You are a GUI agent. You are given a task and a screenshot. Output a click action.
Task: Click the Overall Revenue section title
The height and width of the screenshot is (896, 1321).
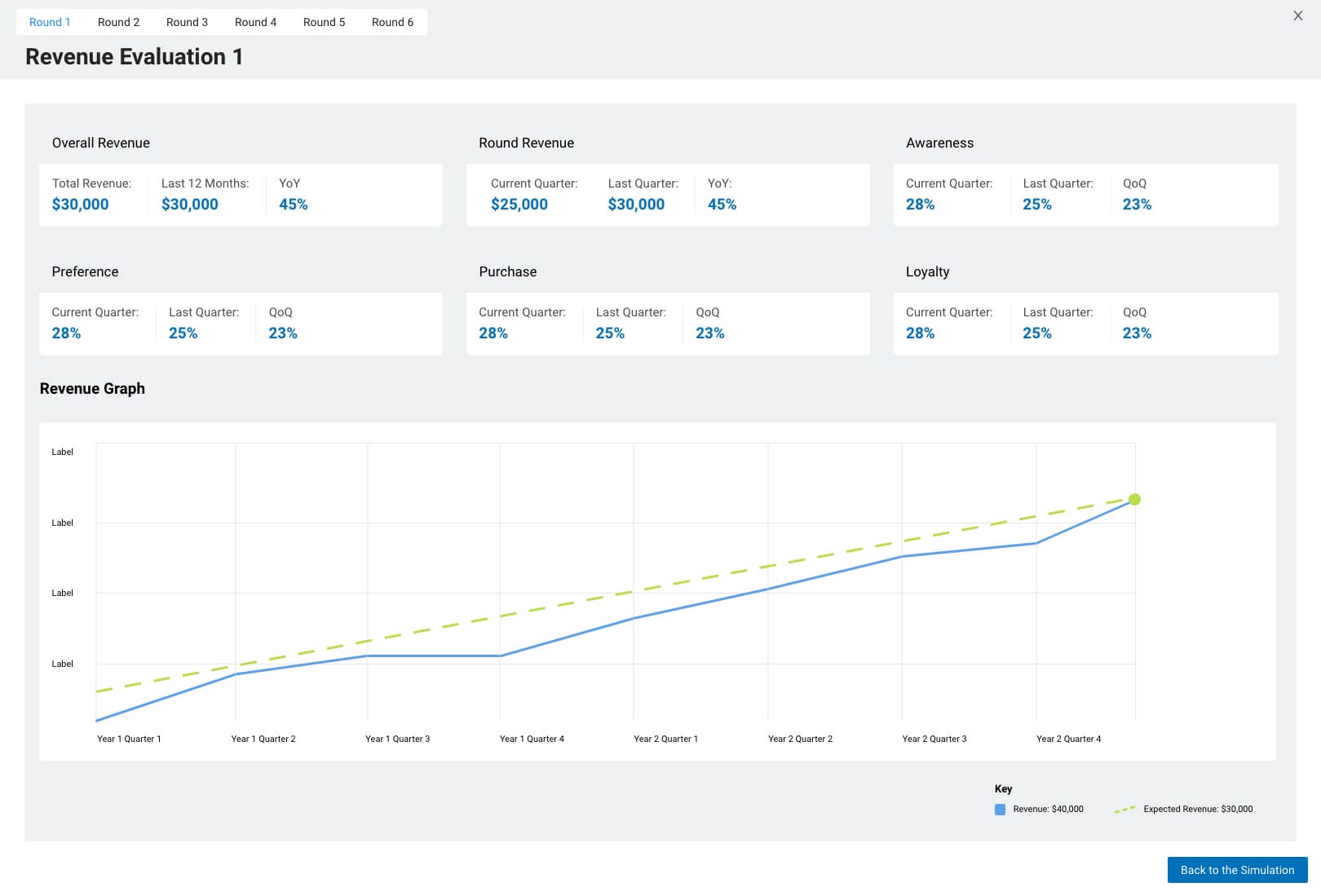[101, 143]
